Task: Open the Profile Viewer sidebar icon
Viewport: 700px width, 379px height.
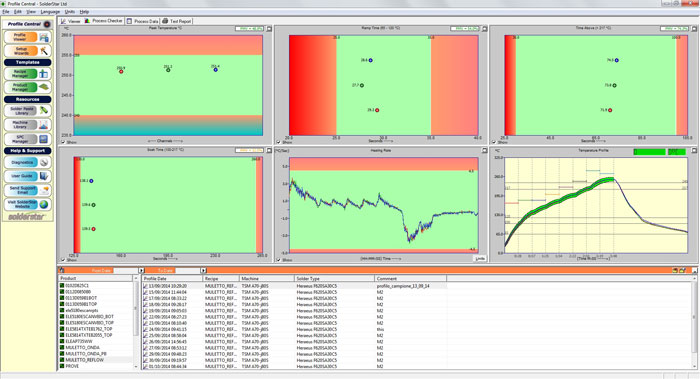Action: [44, 37]
